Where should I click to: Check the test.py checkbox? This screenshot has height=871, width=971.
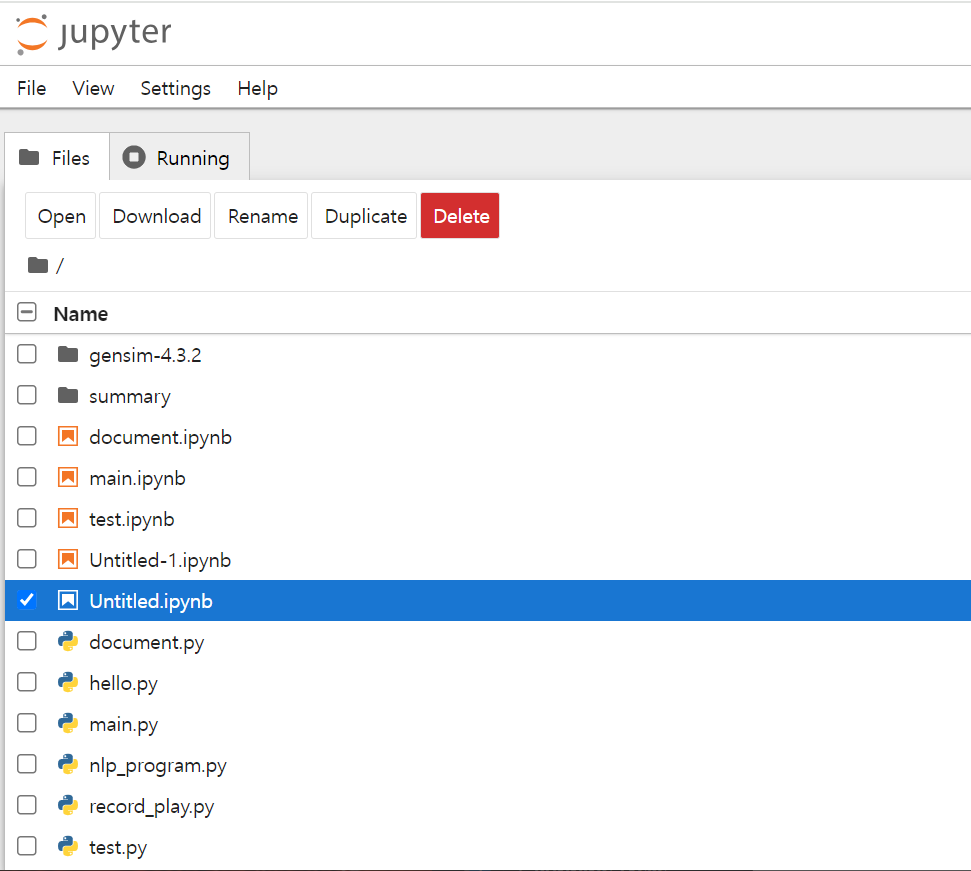[x=27, y=846]
